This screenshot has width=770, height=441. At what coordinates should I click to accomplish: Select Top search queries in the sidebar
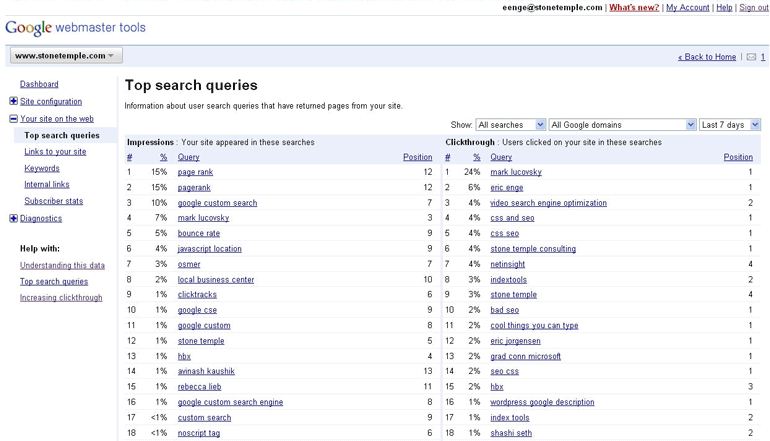coord(62,135)
